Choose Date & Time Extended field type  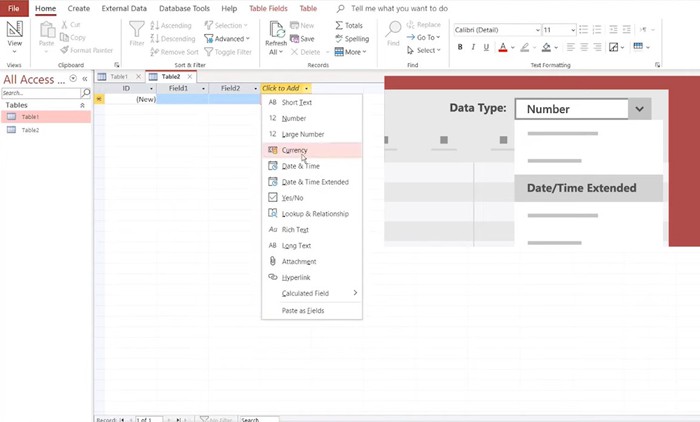tap(312, 182)
